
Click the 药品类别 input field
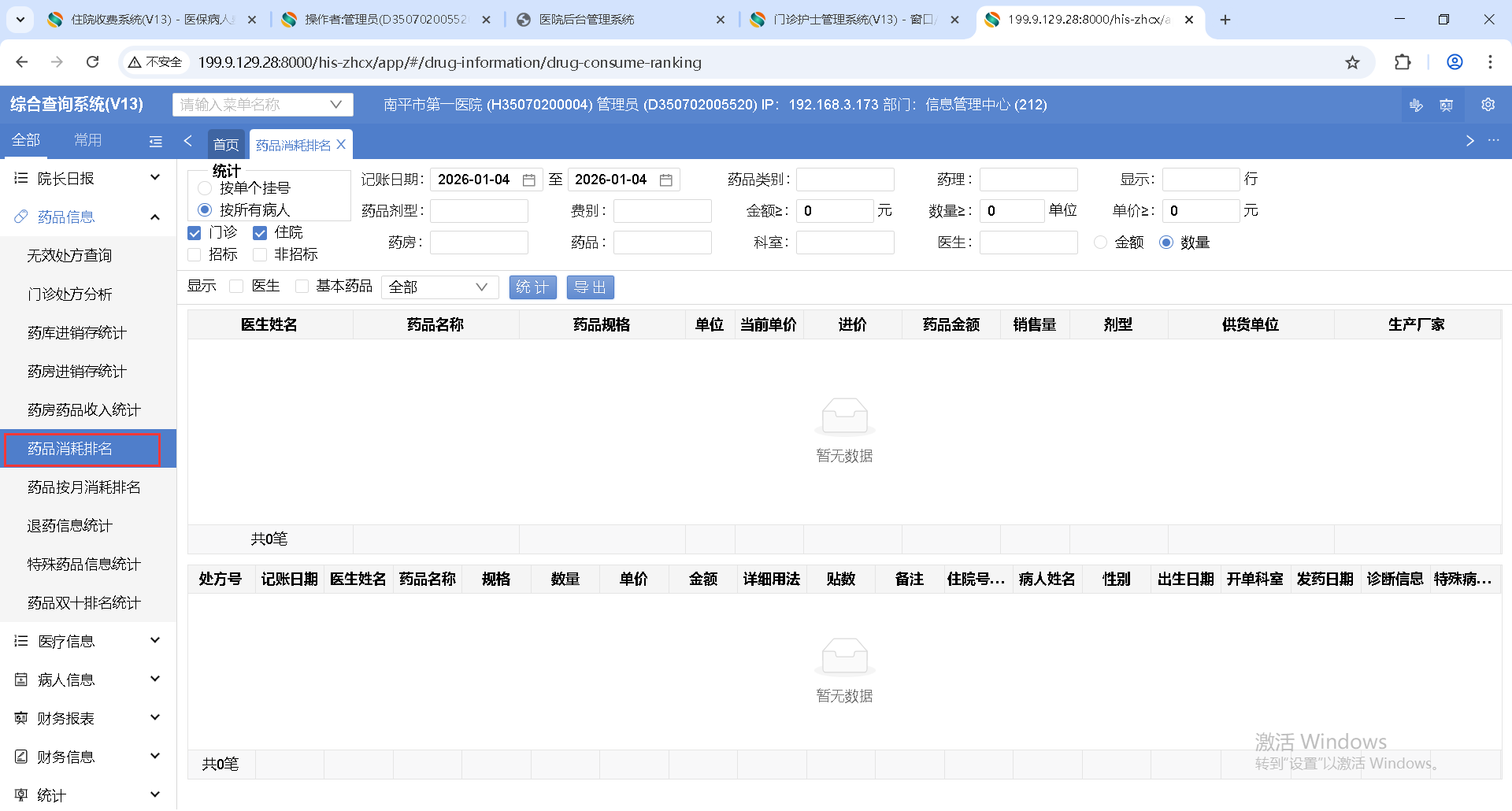(x=845, y=180)
